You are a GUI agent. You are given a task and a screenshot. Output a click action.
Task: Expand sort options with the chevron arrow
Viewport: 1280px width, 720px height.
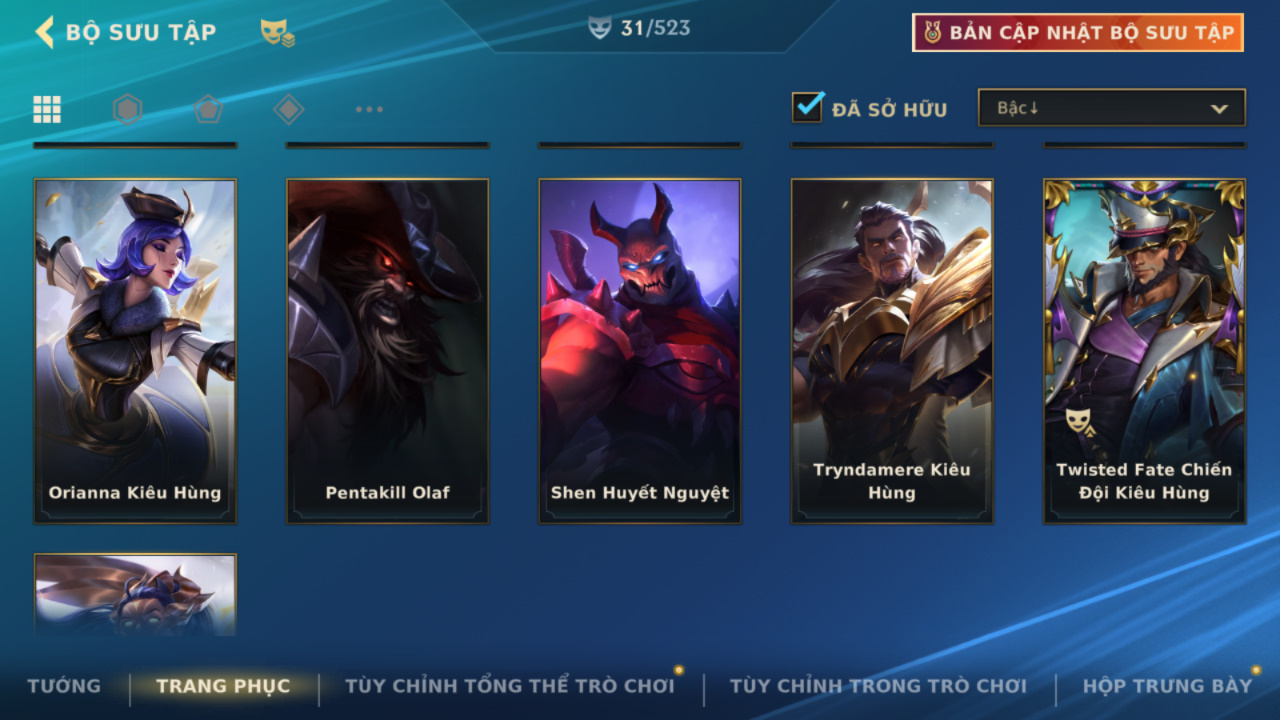[x=1219, y=109]
